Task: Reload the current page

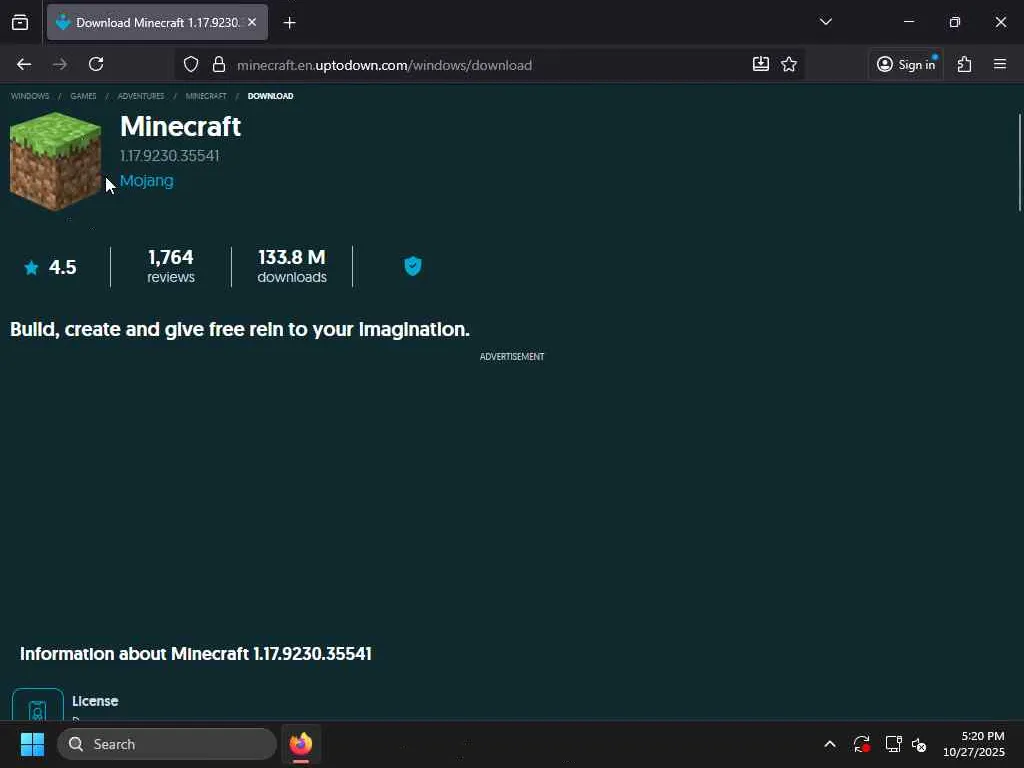Action: tap(96, 64)
